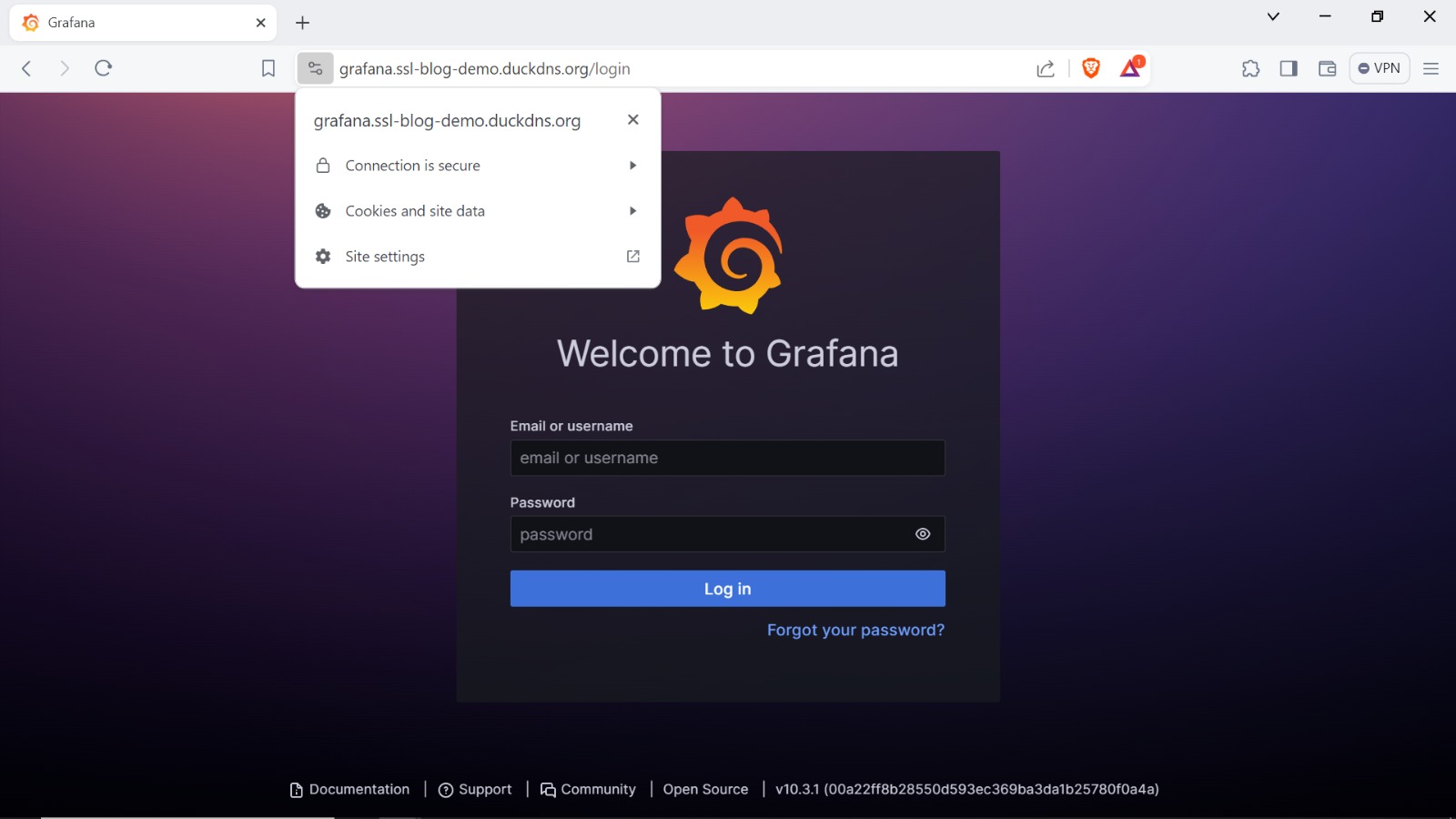Expand the Connection is secure entry

coord(478,166)
